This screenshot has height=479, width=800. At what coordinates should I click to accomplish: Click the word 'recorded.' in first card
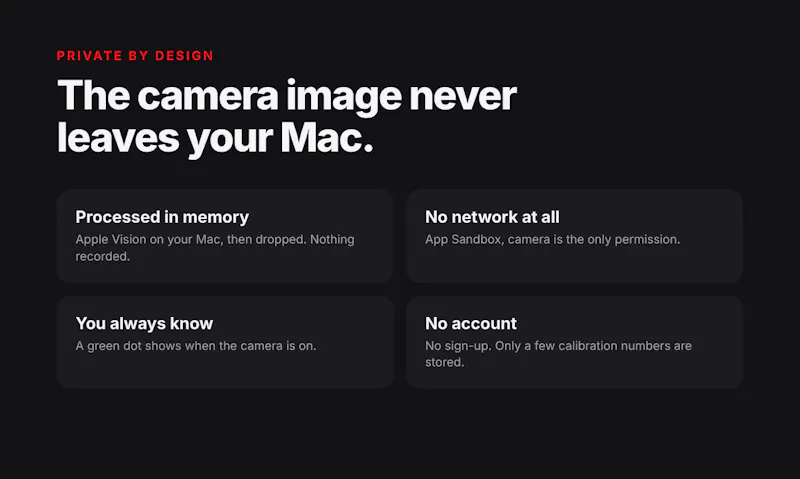pos(103,256)
